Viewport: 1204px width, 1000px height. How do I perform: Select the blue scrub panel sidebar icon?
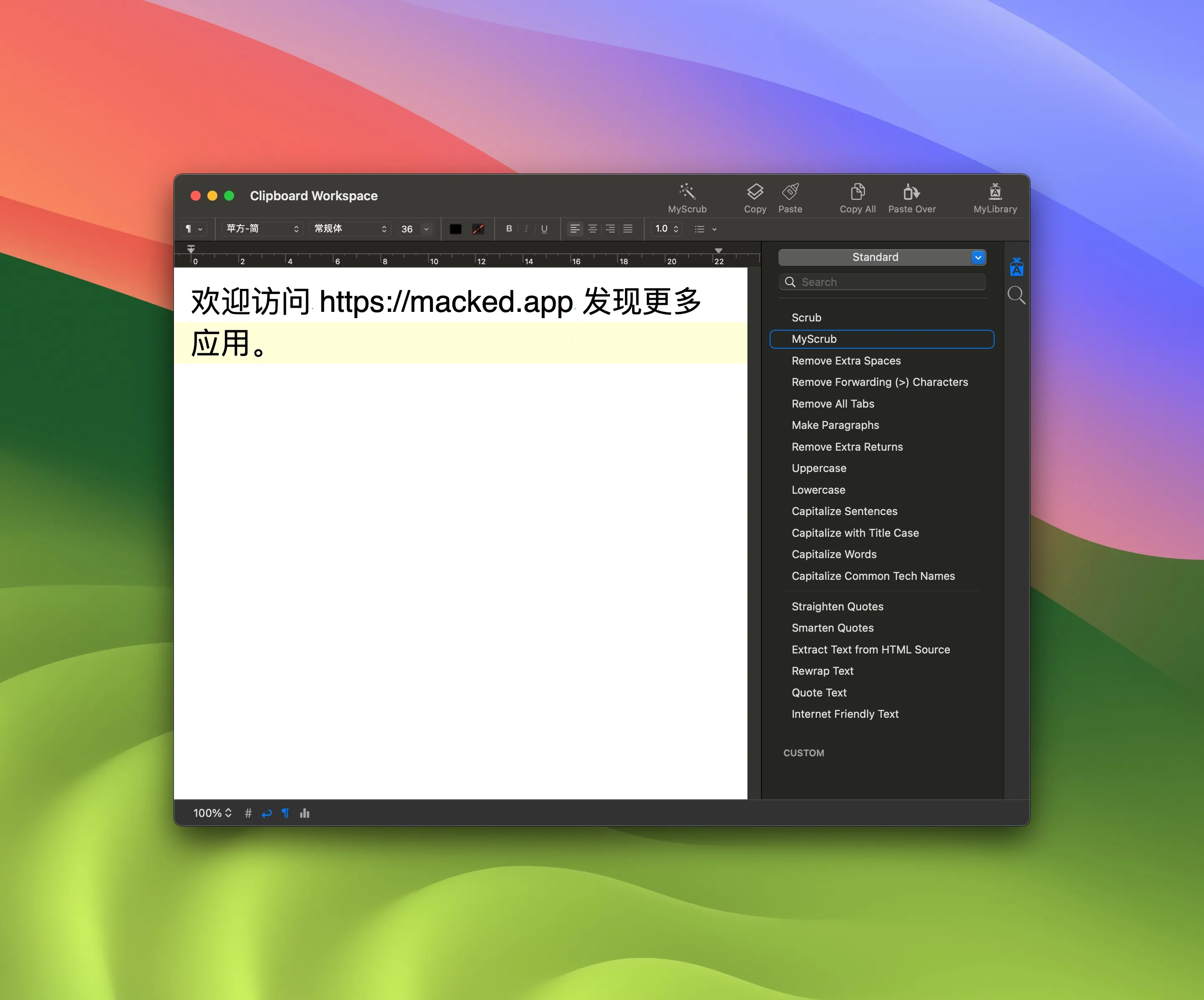1017,267
